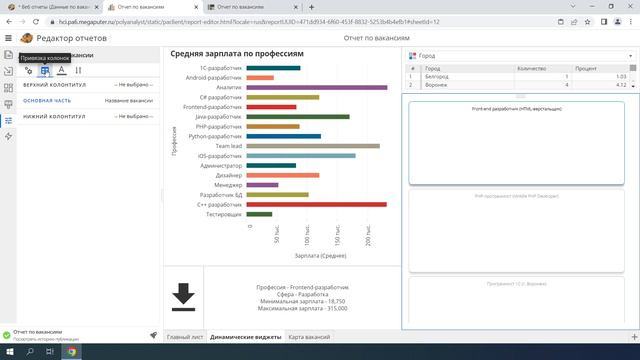Click the Тестировщик axis label
This screenshot has height=360, width=640.
pos(224,214)
